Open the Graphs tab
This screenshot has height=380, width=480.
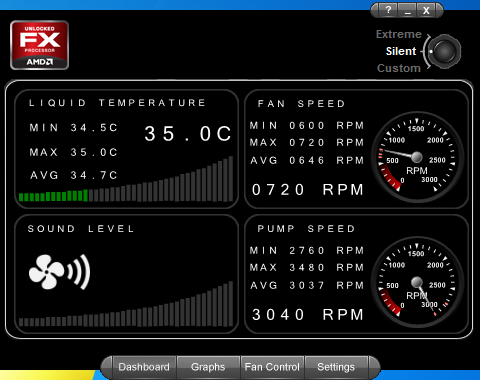point(208,367)
